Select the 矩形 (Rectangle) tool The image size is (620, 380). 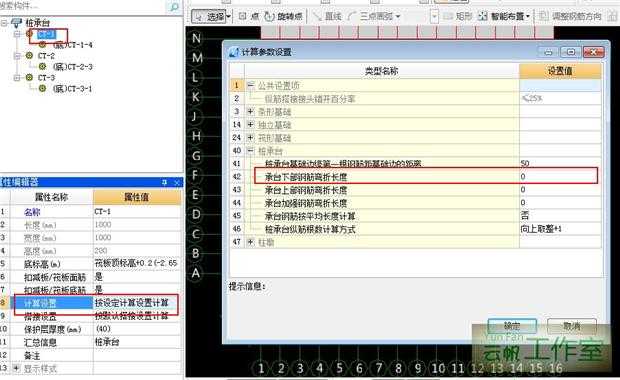[x=458, y=16]
